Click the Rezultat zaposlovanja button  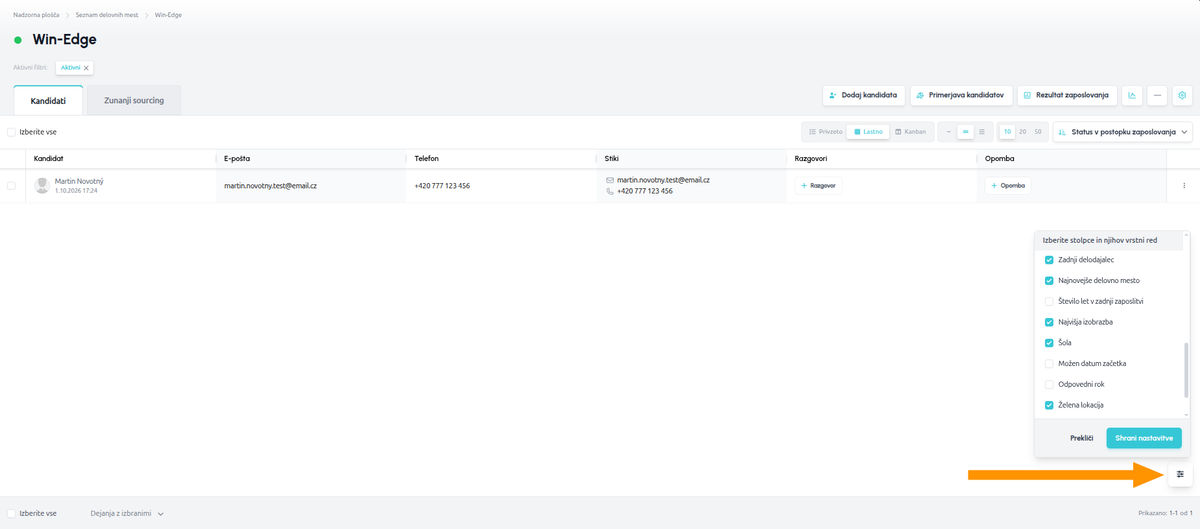(x=1067, y=95)
